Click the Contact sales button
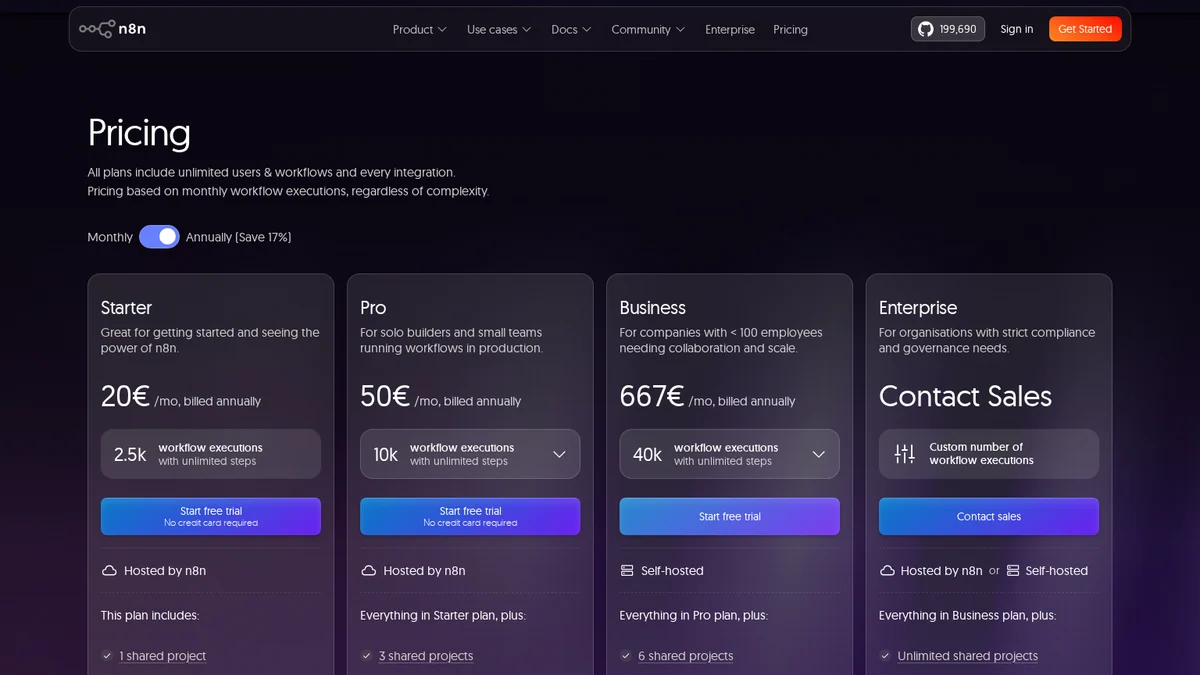The width and height of the screenshot is (1200, 675). click(989, 516)
